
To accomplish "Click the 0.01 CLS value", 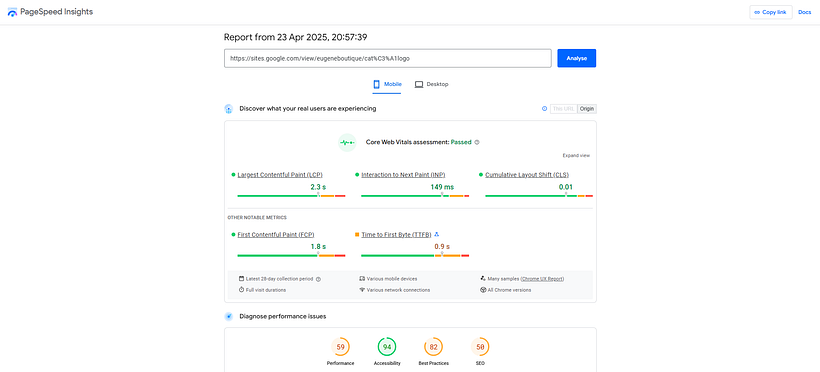I will [x=566, y=187].
